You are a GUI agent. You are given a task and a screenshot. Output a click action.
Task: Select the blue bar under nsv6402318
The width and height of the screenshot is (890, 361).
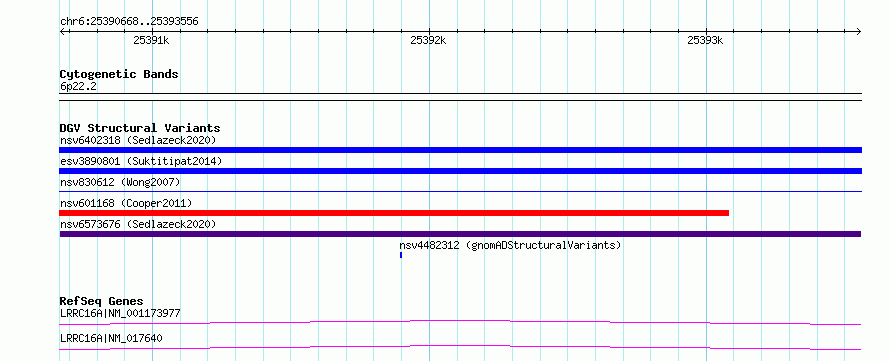pos(460,150)
